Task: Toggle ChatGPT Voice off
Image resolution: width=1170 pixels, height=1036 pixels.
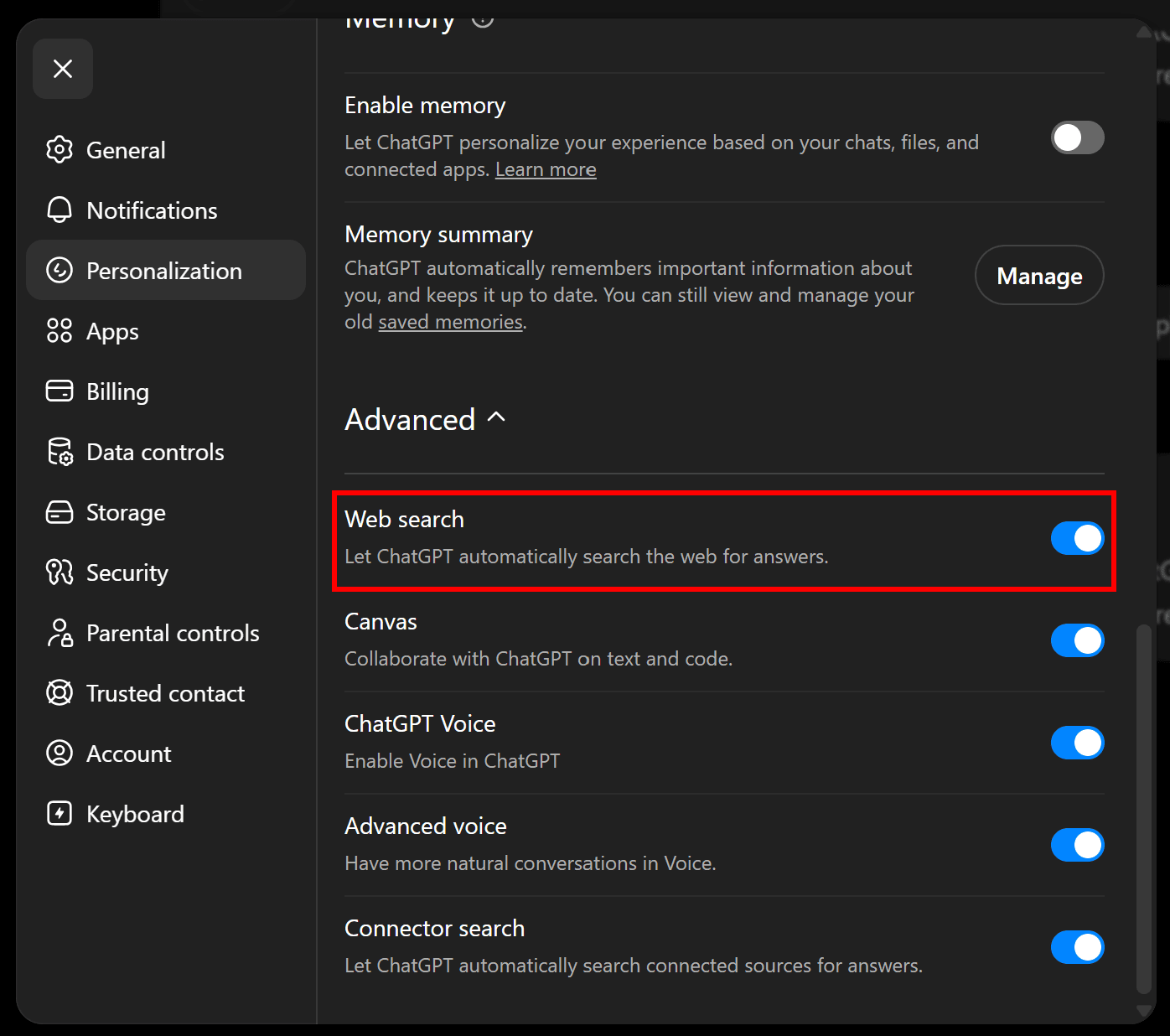Action: pyautogui.click(x=1077, y=743)
